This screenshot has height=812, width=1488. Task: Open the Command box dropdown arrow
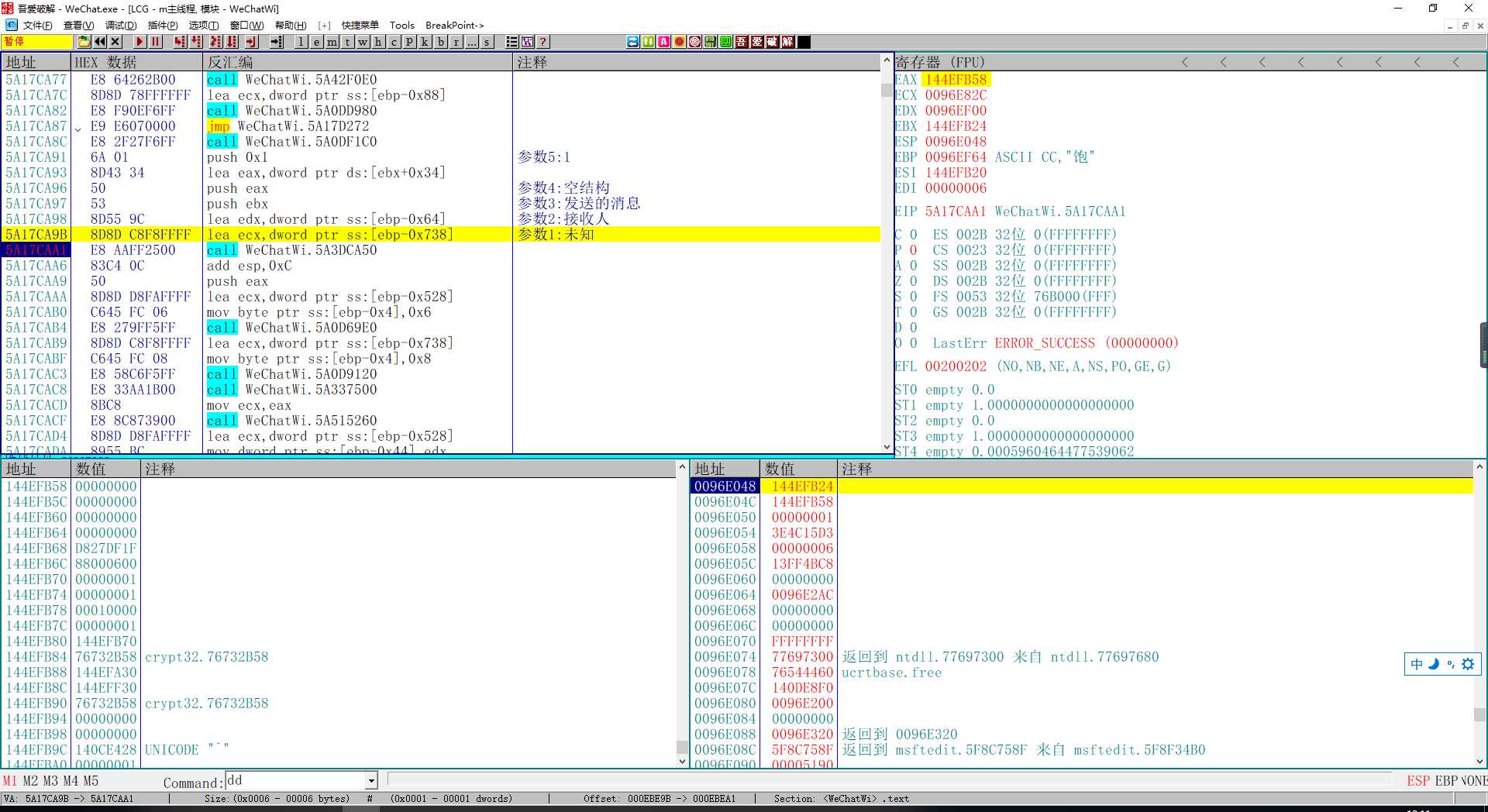[x=371, y=781]
